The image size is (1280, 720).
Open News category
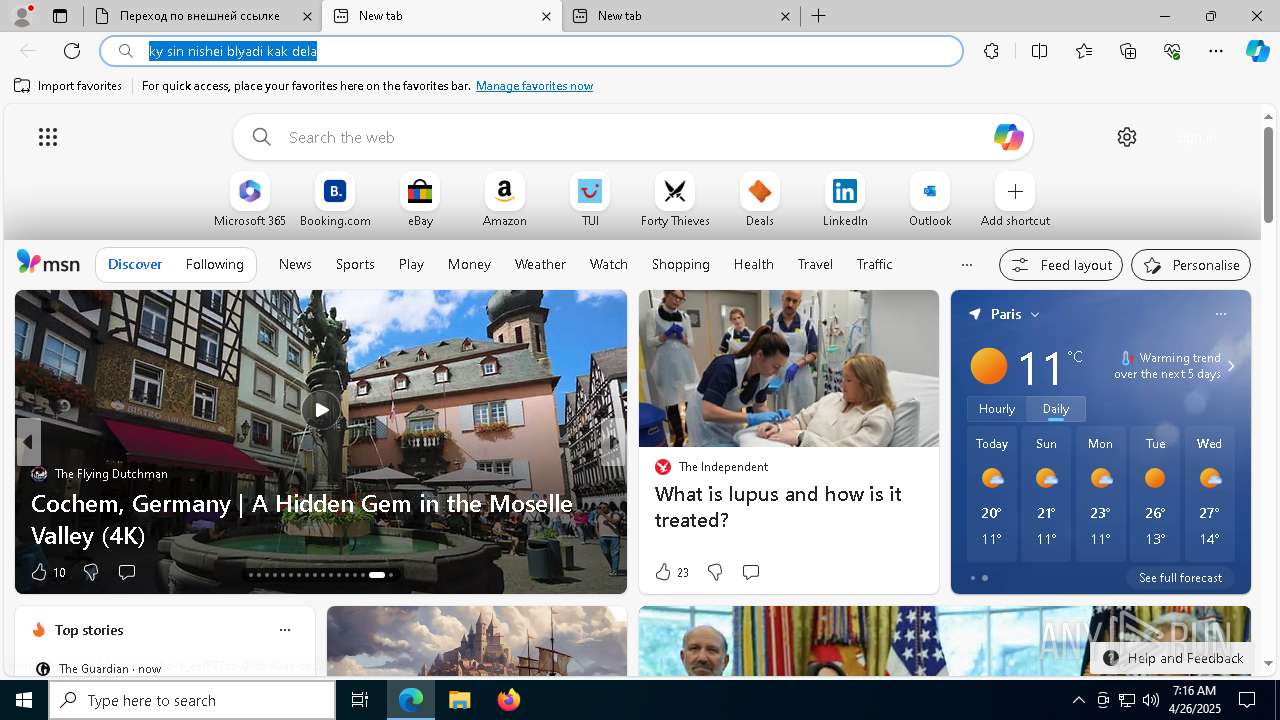coord(295,264)
